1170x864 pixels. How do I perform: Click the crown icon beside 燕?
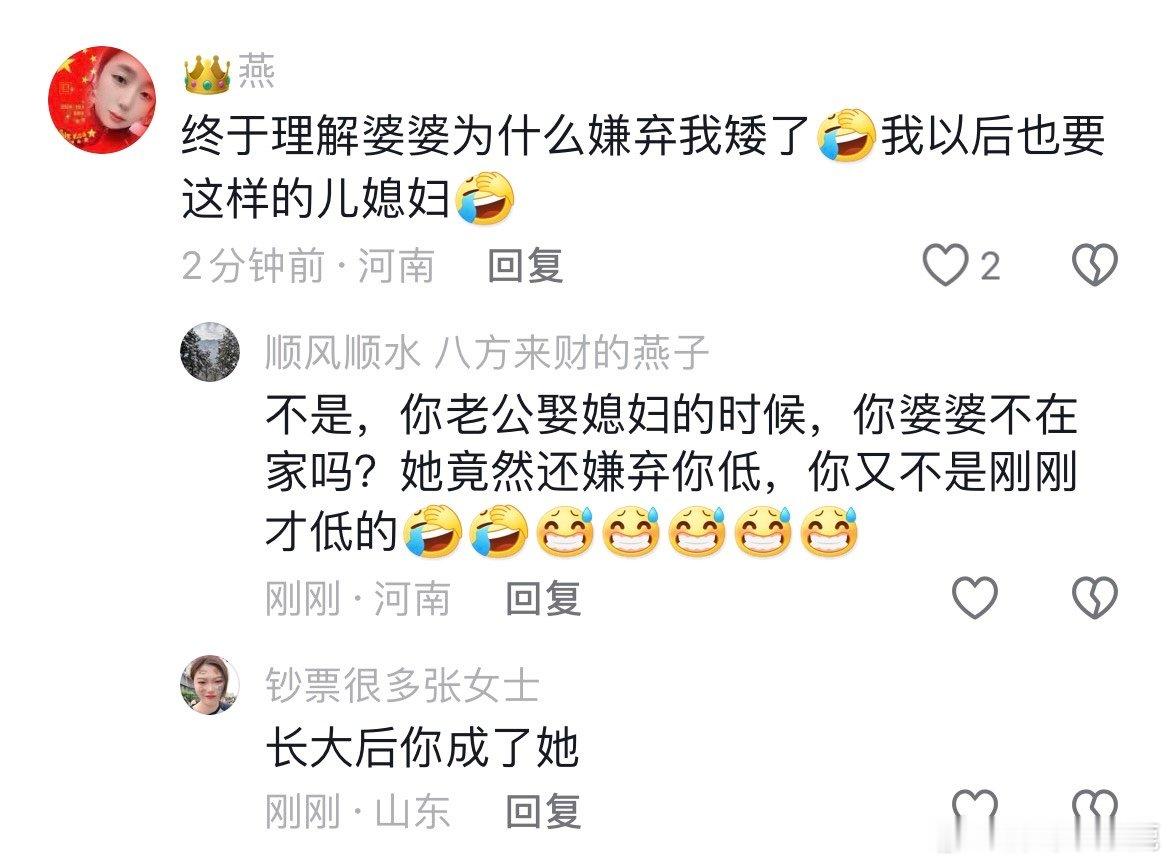pos(207,73)
